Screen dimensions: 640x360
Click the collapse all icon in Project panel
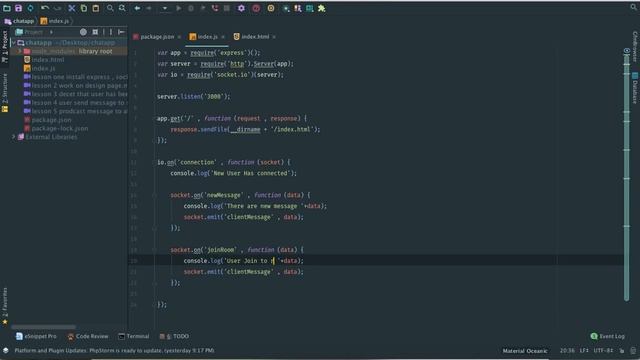[95, 32]
